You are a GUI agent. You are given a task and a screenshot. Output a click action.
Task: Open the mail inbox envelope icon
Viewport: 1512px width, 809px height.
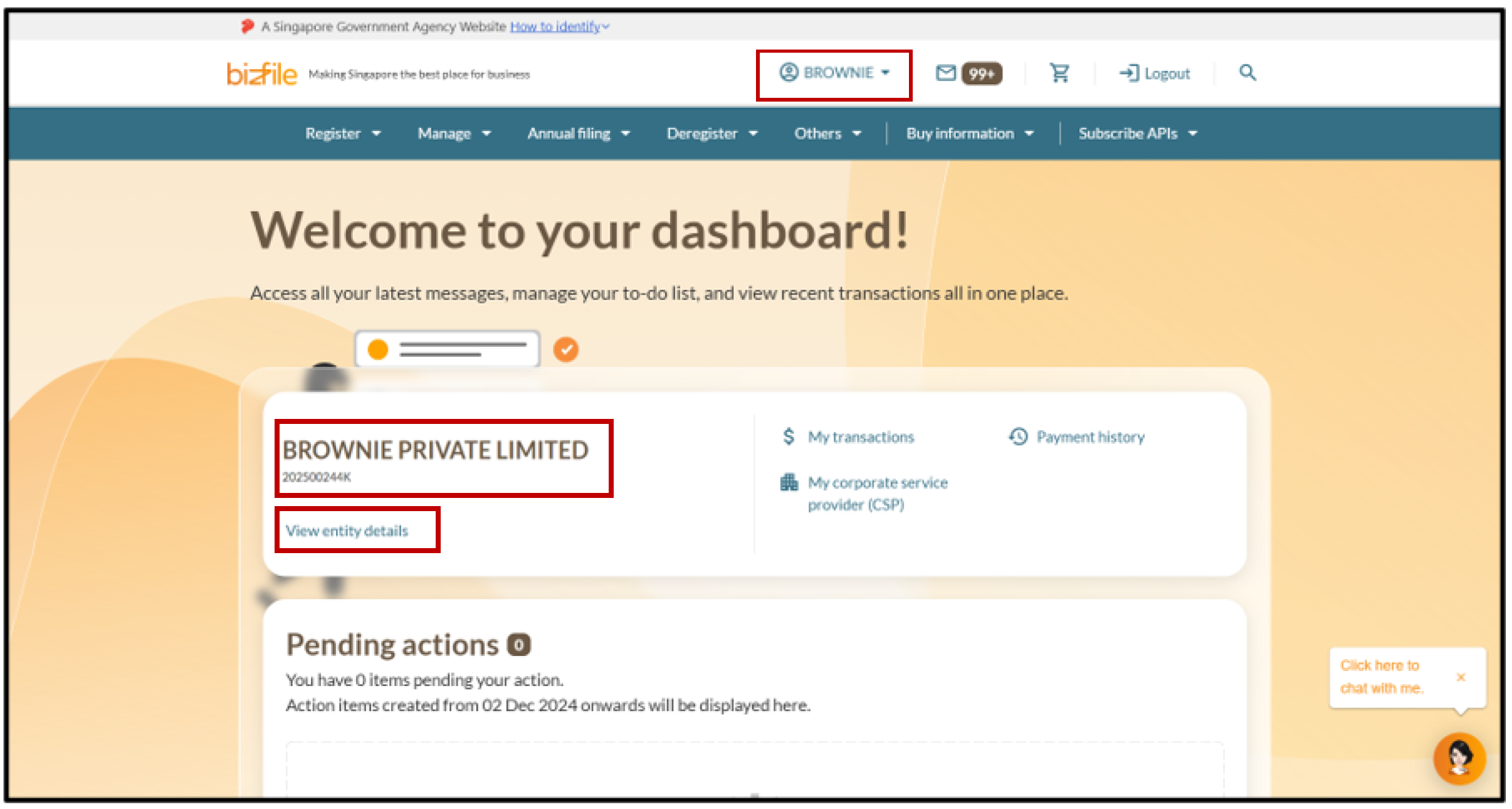[945, 73]
